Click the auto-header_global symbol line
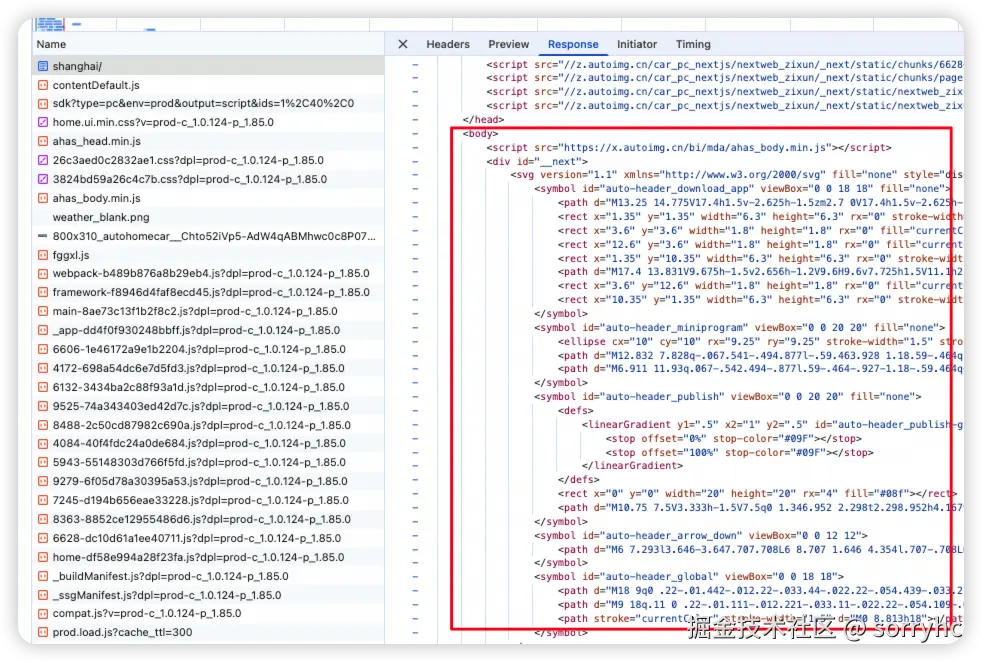 (x=689, y=576)
